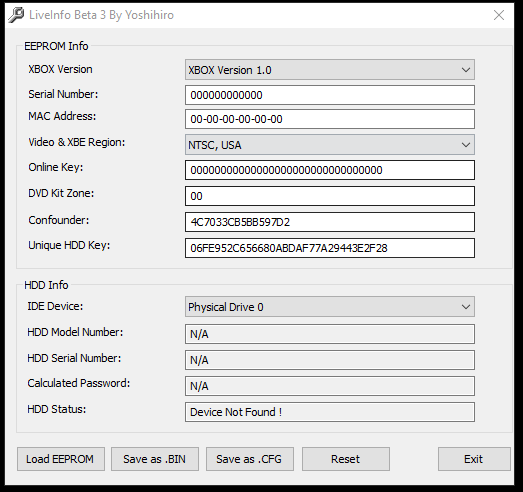Screen dimensions: 523x492
Task: Click Load EEPROM button
Action: [x=61, y=459]
